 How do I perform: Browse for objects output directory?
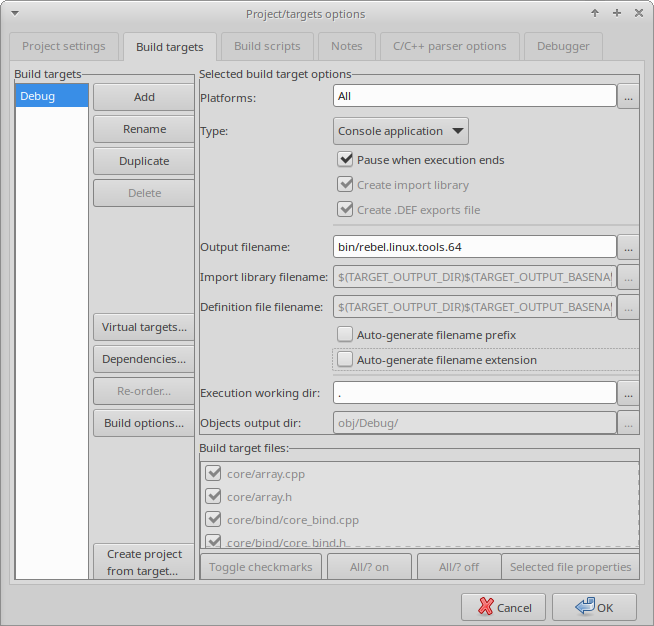point(628,423)
